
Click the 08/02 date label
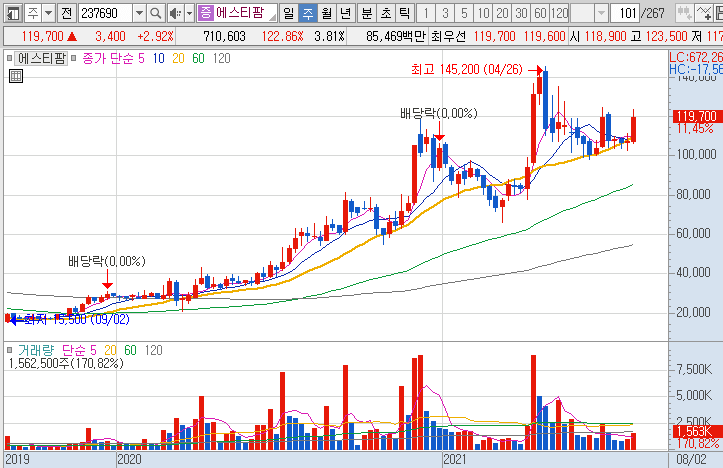(691, 460)
